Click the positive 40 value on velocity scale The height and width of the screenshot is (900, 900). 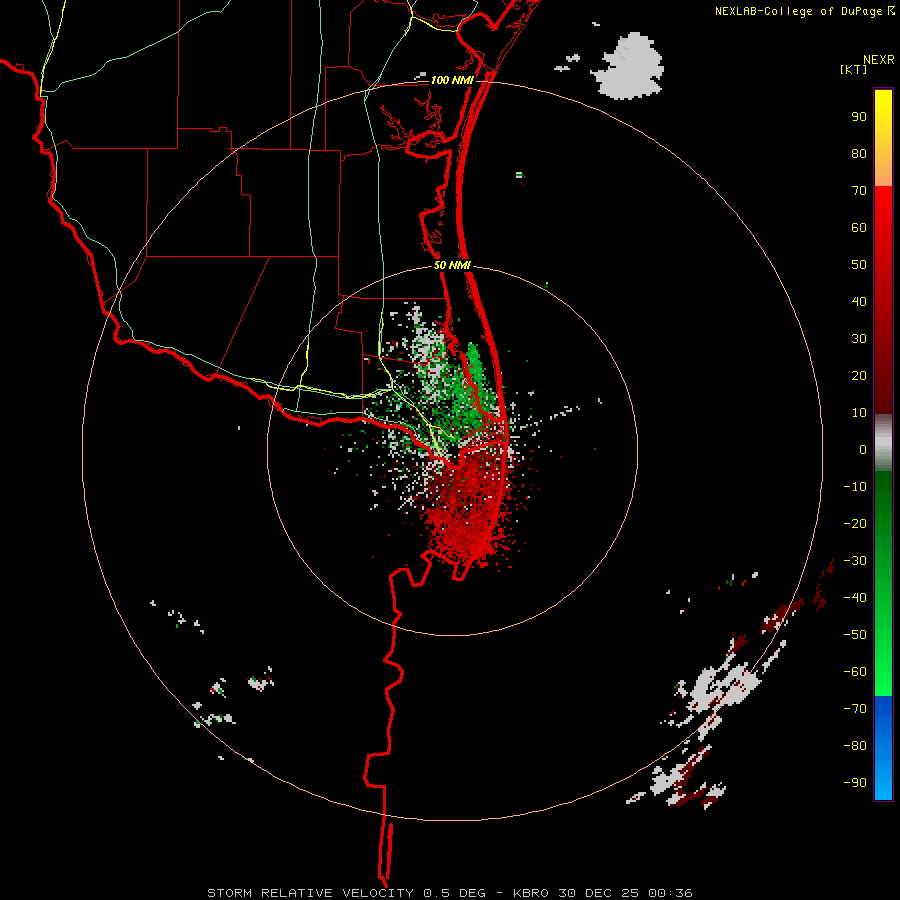click(x=859, y=302)
